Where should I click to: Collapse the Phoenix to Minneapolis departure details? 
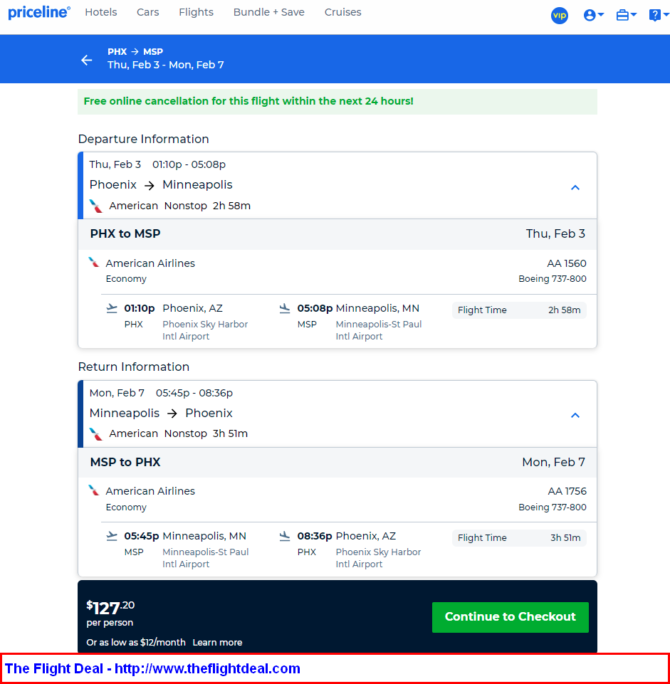click(x=575, y=188)
